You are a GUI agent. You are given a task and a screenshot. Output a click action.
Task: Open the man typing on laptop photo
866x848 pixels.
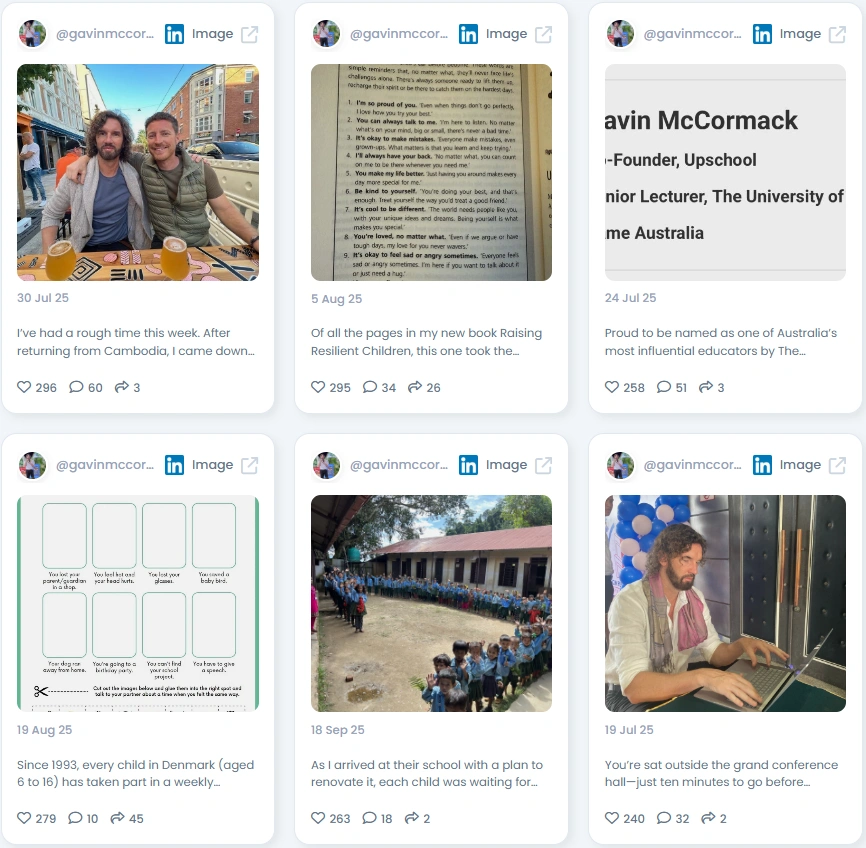coord(725,603)
